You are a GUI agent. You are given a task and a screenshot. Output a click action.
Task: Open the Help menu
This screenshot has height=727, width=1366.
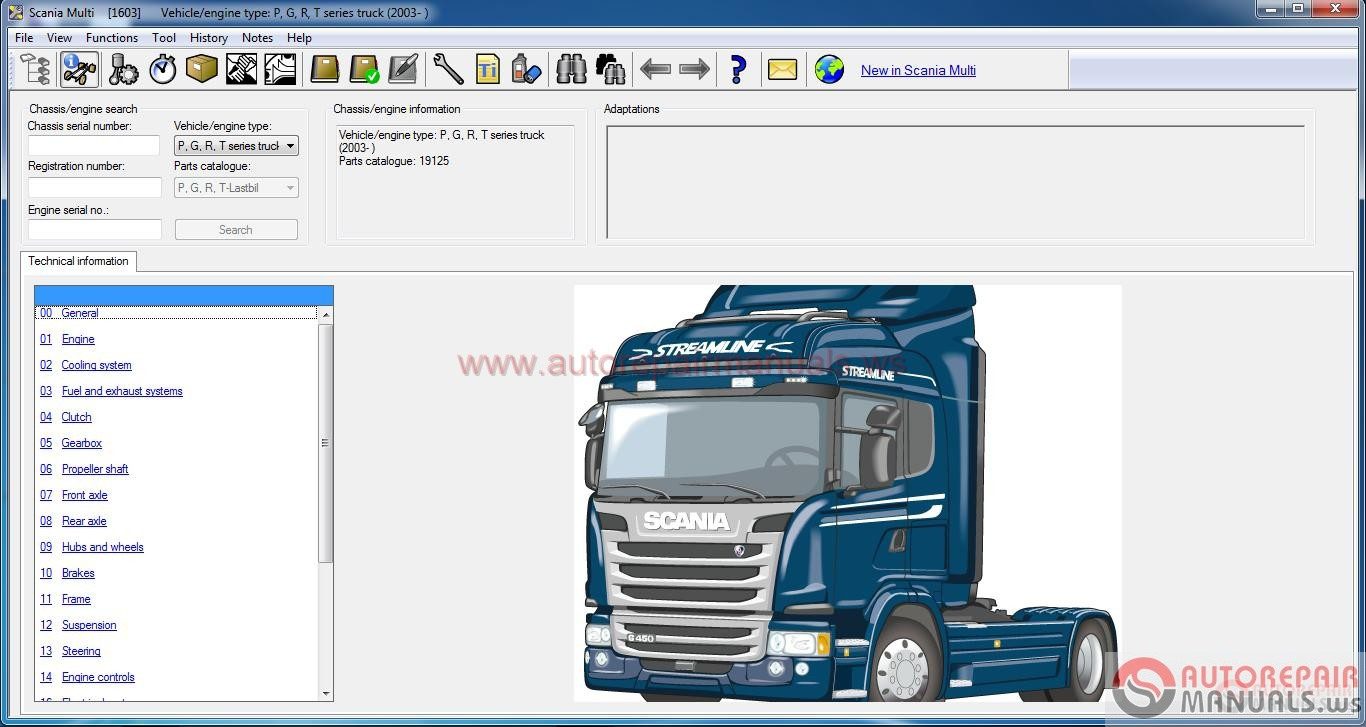[x=299, y=38]
